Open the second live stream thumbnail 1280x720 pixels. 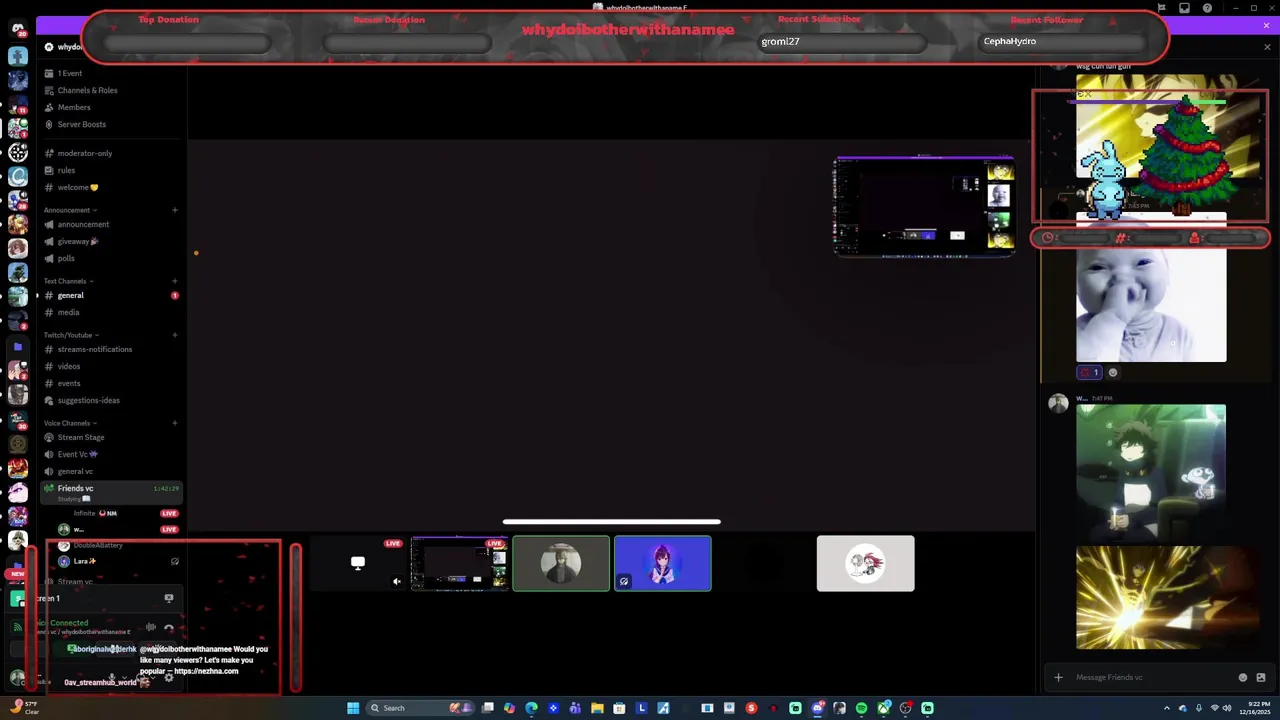(x=459, y=564)
